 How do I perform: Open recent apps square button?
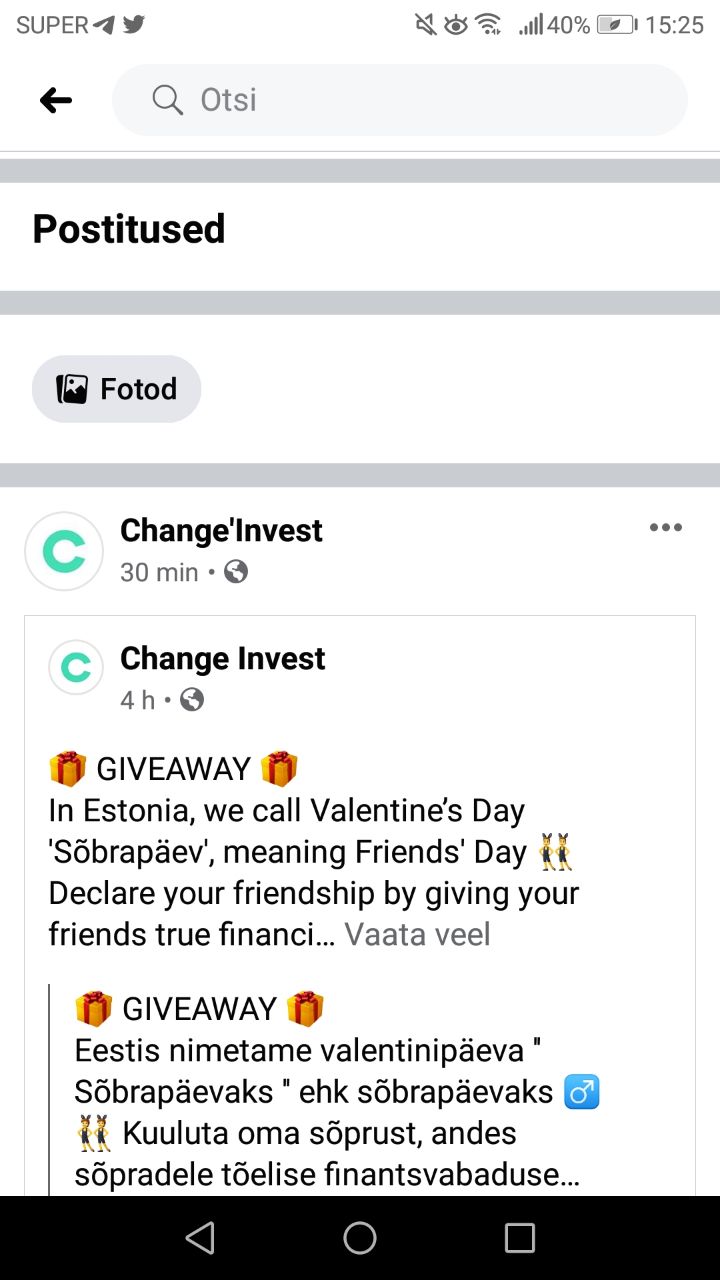click(519, 1238)
